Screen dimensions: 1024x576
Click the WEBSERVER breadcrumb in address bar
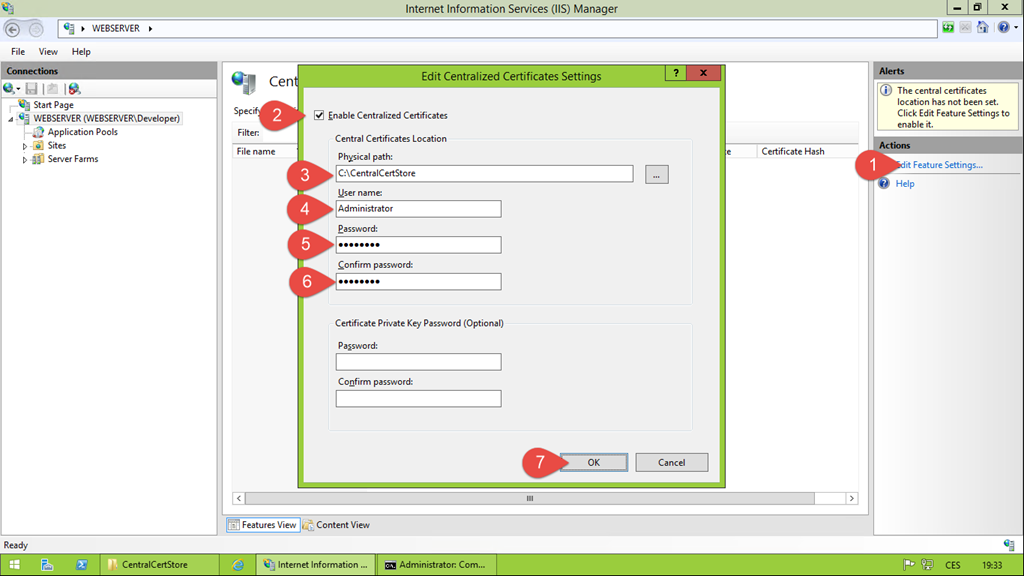tap(116, 28)
